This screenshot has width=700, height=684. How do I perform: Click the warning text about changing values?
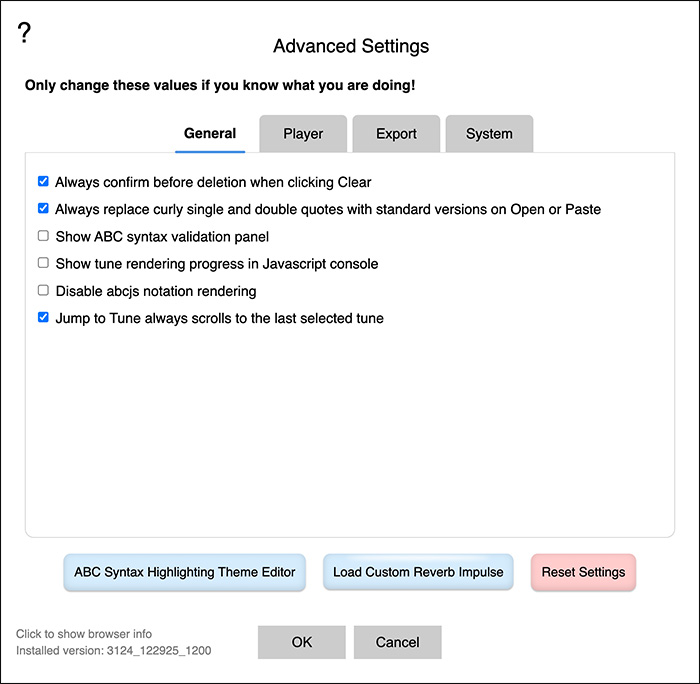click(x=220, y=85)
